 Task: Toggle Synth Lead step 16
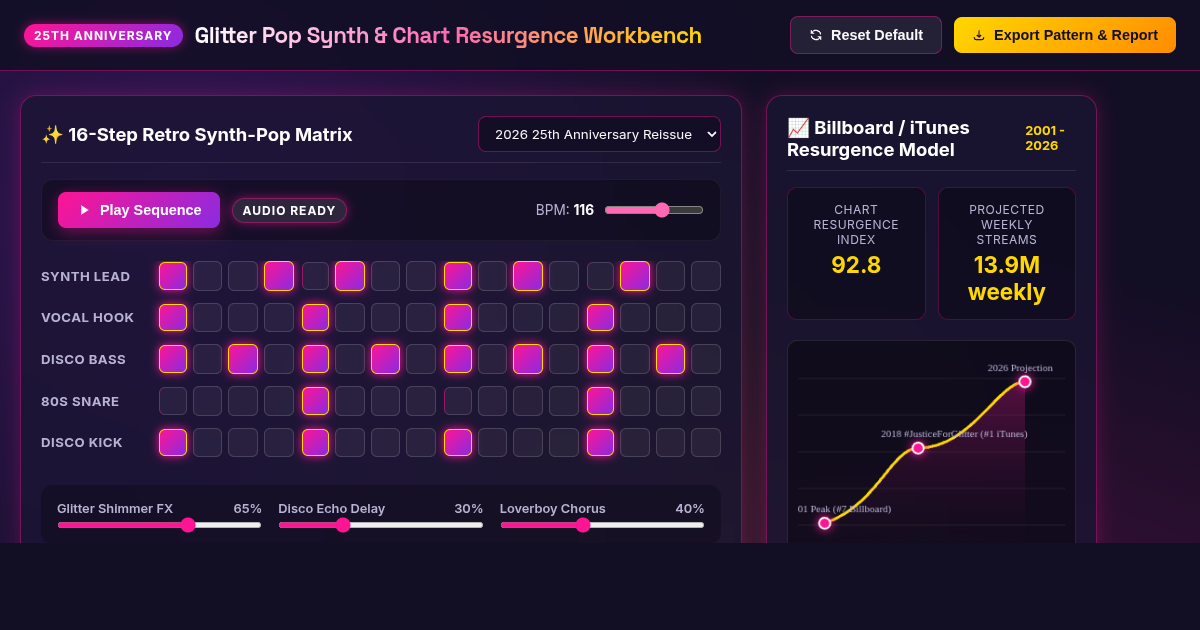tap(706, 276)
